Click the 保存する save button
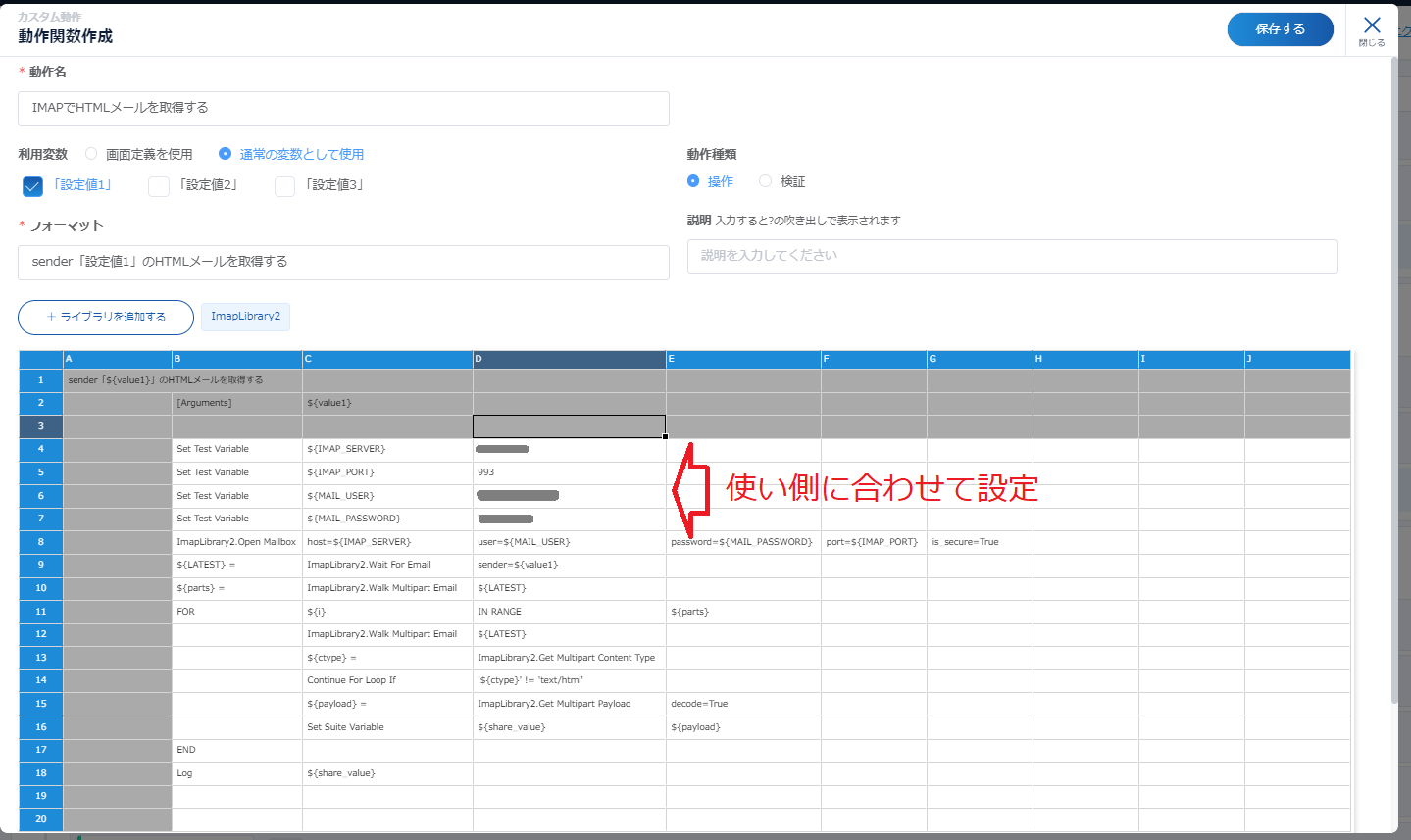1411x840 pixels. pos(1280,29)
